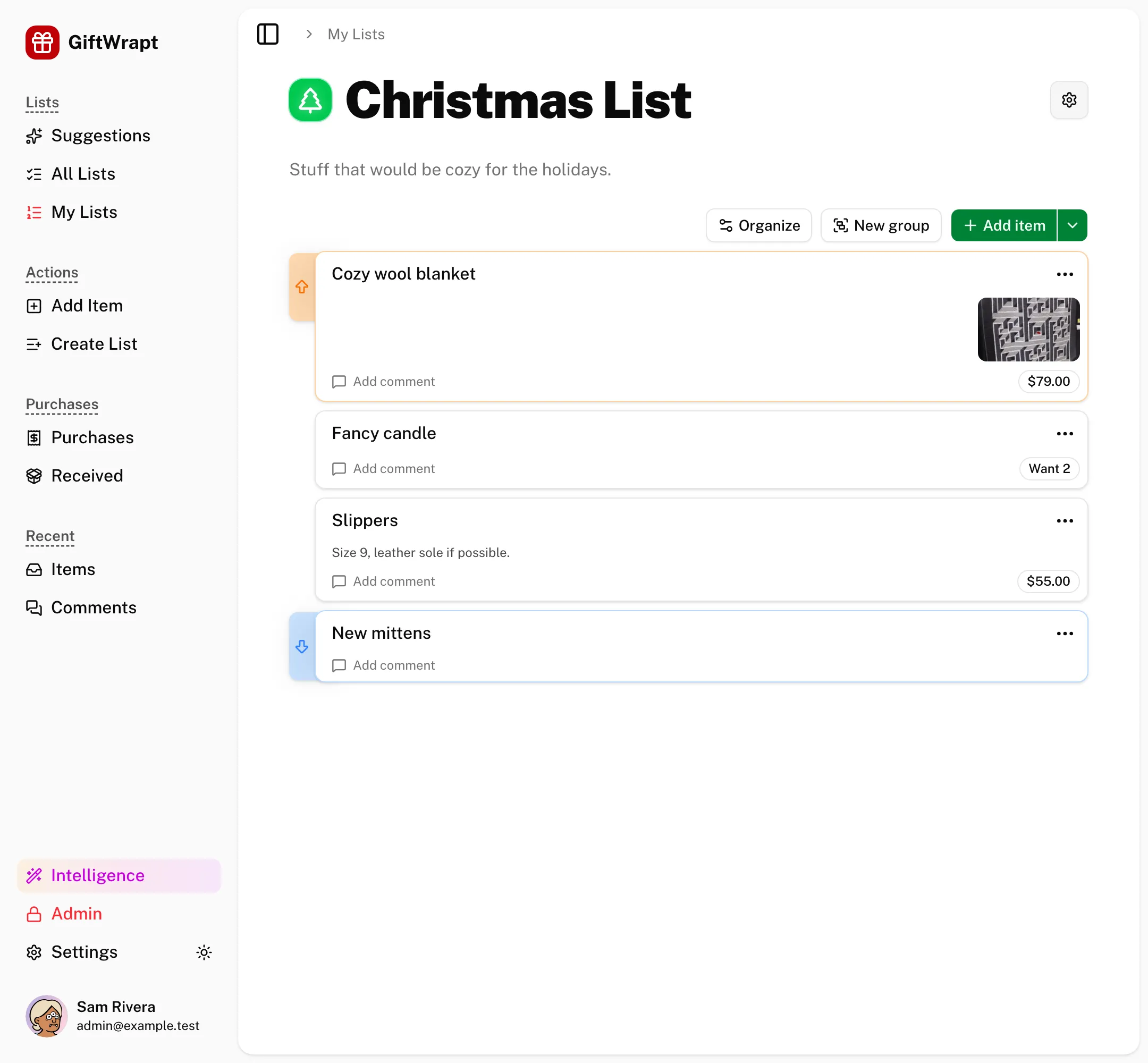This screenshot has height=1063, width=1148.
Task: Click the Recent section heading
Action: [50, 536]
